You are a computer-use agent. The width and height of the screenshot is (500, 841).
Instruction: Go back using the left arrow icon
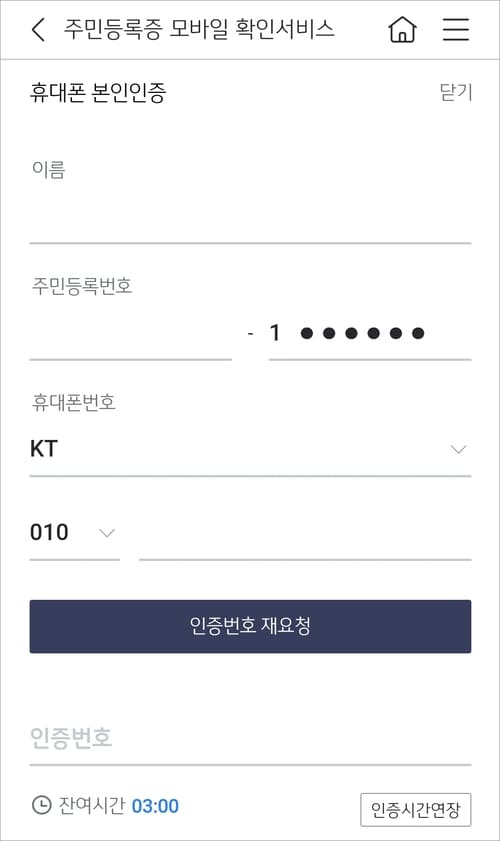[x=38, y=29]
